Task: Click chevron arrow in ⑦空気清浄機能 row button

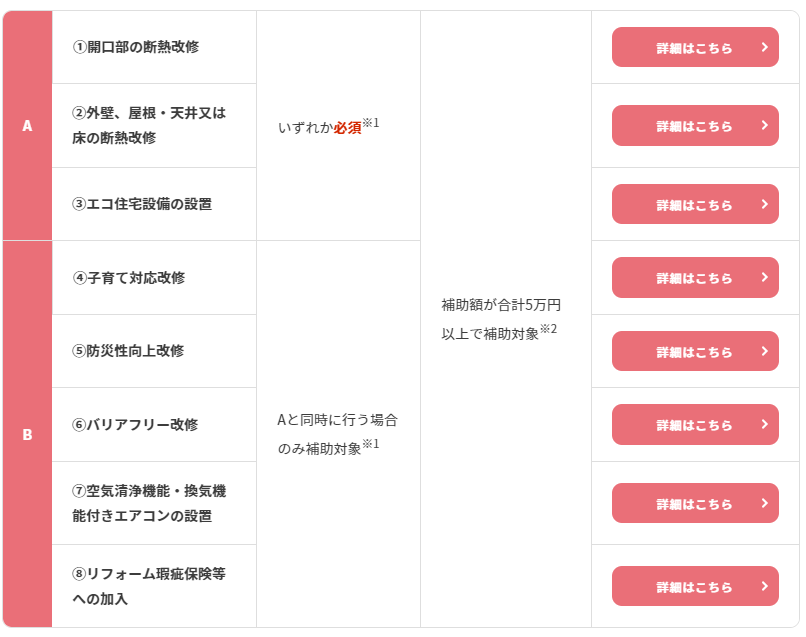Action: [x=764, y=503]
